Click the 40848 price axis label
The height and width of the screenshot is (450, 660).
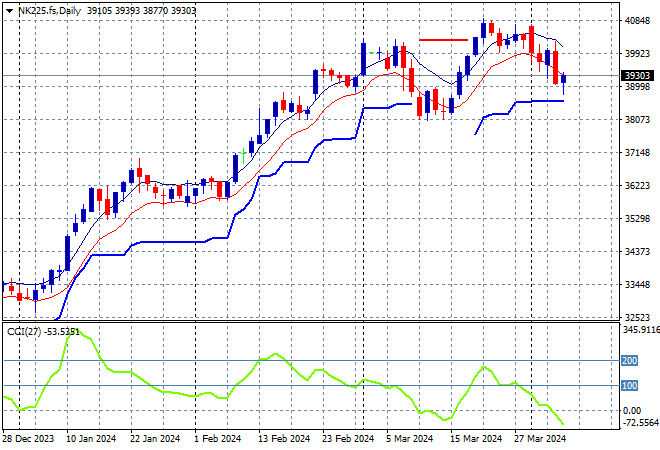pyautogui.click(x=637, y=21)
